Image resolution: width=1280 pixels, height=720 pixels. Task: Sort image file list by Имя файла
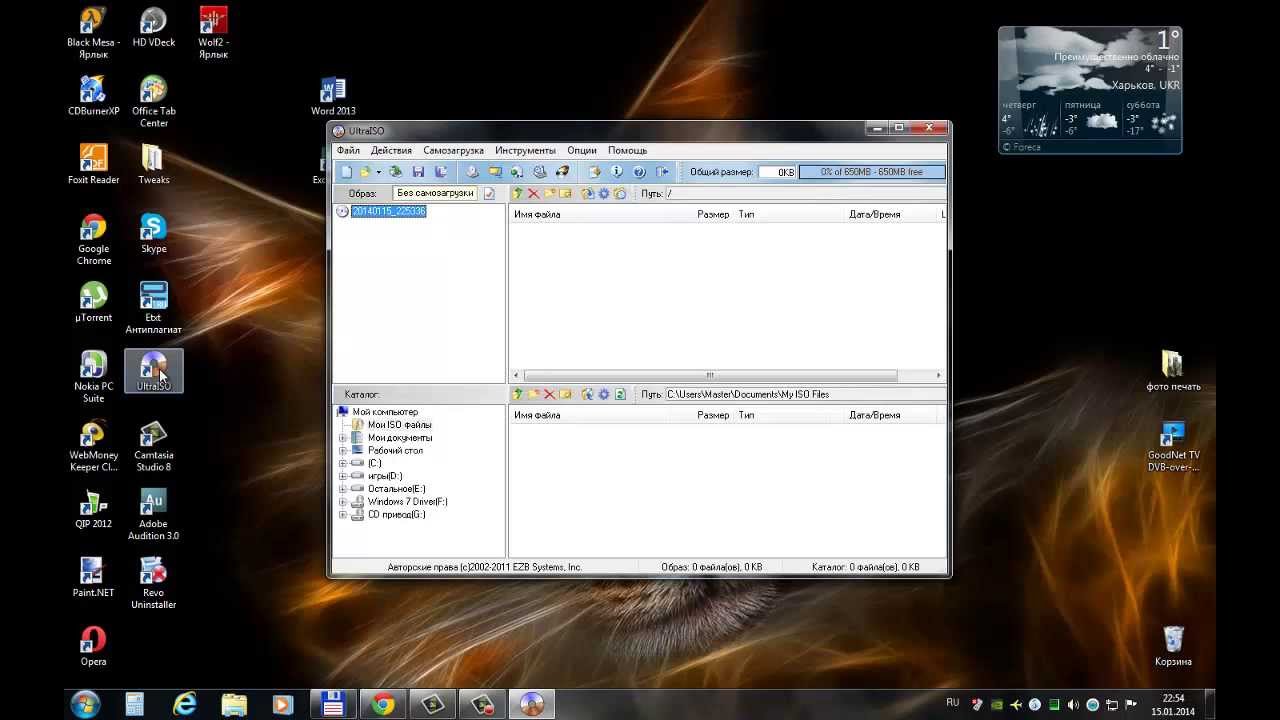(537, 214)
